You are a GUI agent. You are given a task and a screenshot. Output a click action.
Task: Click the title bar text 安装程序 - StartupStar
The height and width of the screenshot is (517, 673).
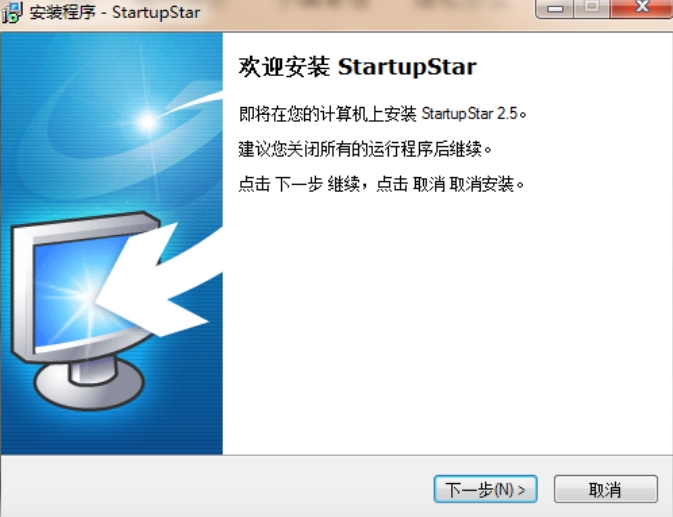click(x=115, y=12)
